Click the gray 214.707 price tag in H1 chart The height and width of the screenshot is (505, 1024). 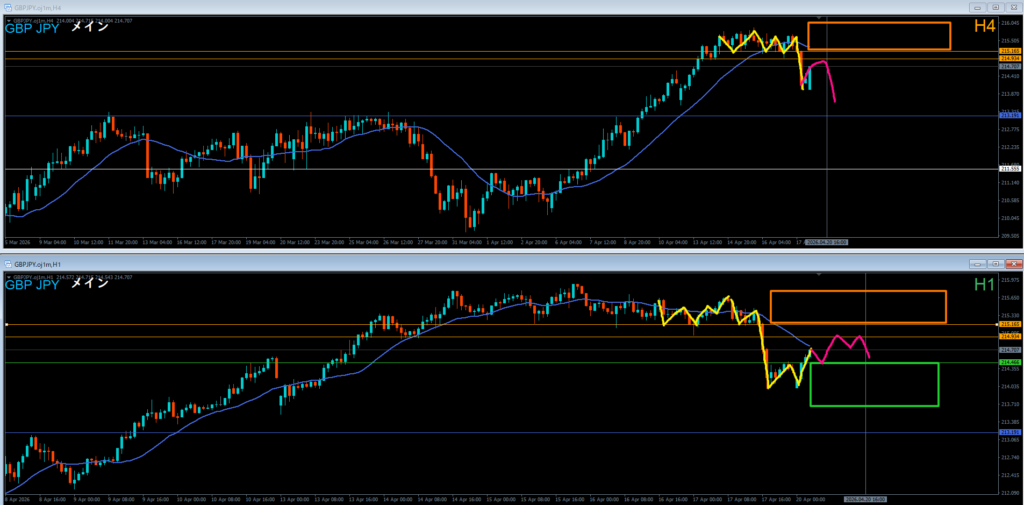tap(1010, 350)
